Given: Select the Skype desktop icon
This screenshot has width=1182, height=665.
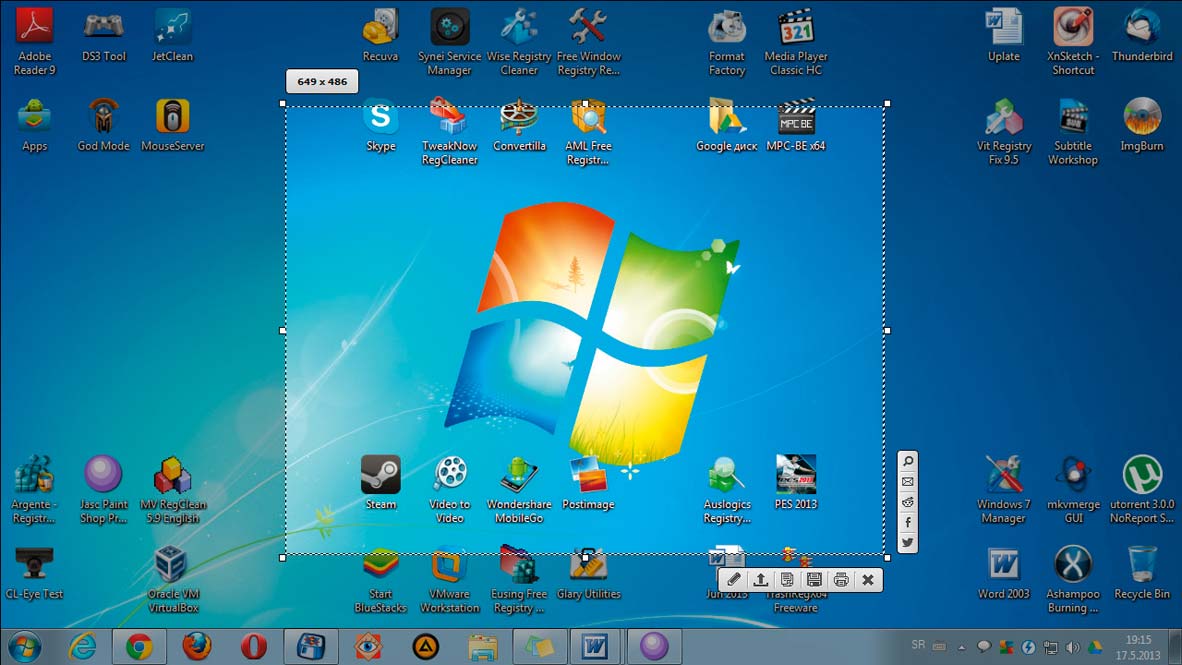Looking at the screenshot, I should [381, 125].
